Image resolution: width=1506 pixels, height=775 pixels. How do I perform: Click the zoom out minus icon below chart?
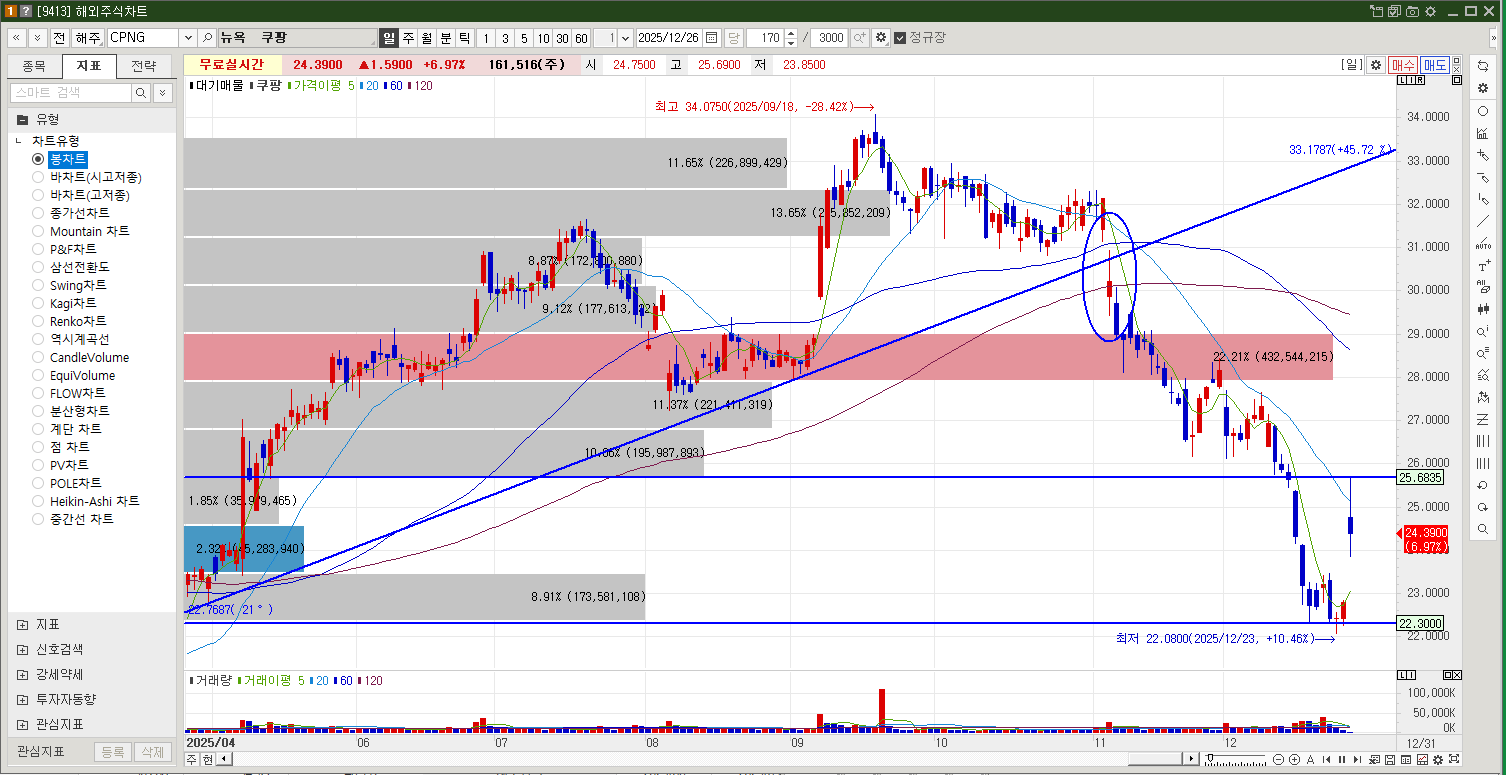click(1278, 760)
